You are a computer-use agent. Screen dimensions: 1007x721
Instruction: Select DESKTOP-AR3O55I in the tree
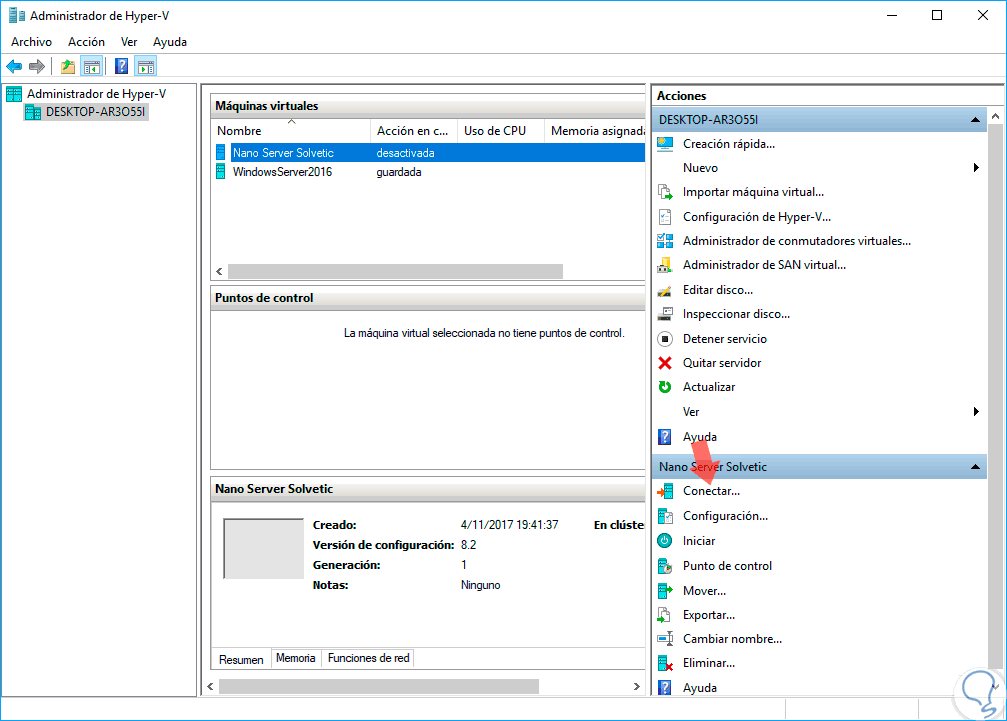(95, 112)
